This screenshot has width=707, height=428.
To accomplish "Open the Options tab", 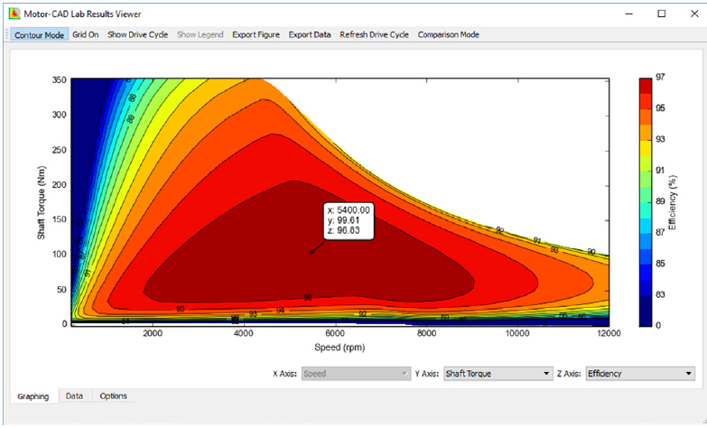I will tap(113, 396).
